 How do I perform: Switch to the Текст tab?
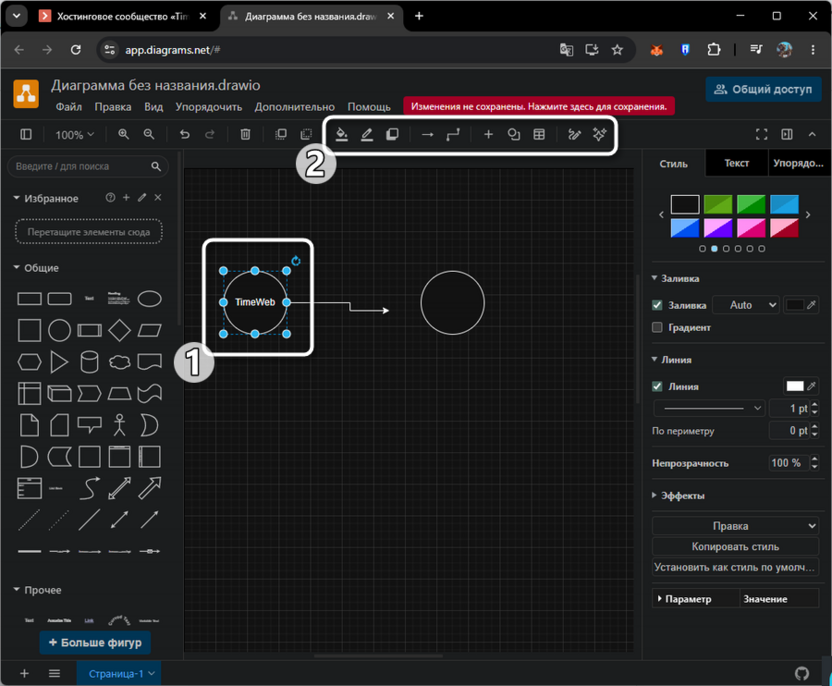[x=736, y=163]
